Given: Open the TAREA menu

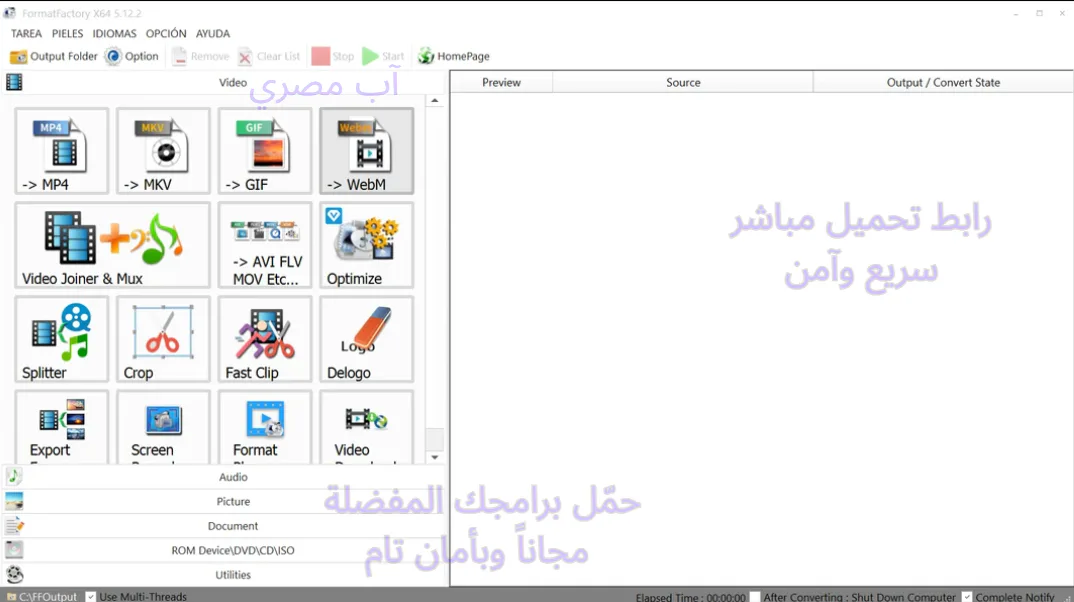Looking at the screenshot, I should click(x=26, y=34).
